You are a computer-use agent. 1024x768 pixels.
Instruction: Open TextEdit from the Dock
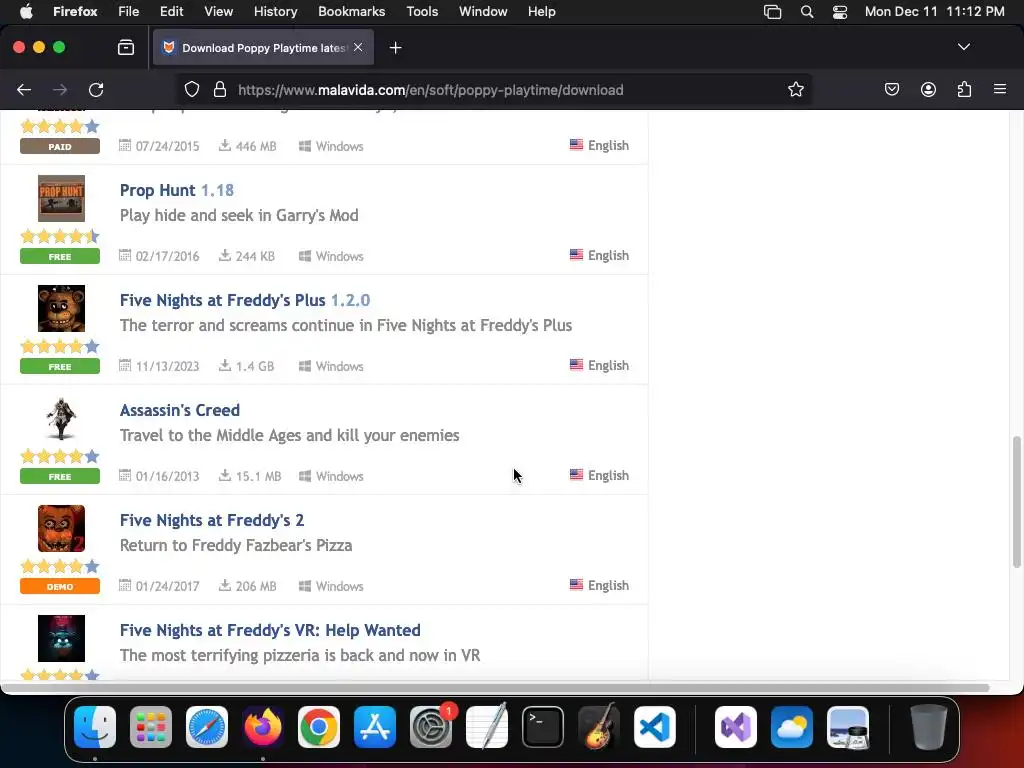tap(487, 727)
